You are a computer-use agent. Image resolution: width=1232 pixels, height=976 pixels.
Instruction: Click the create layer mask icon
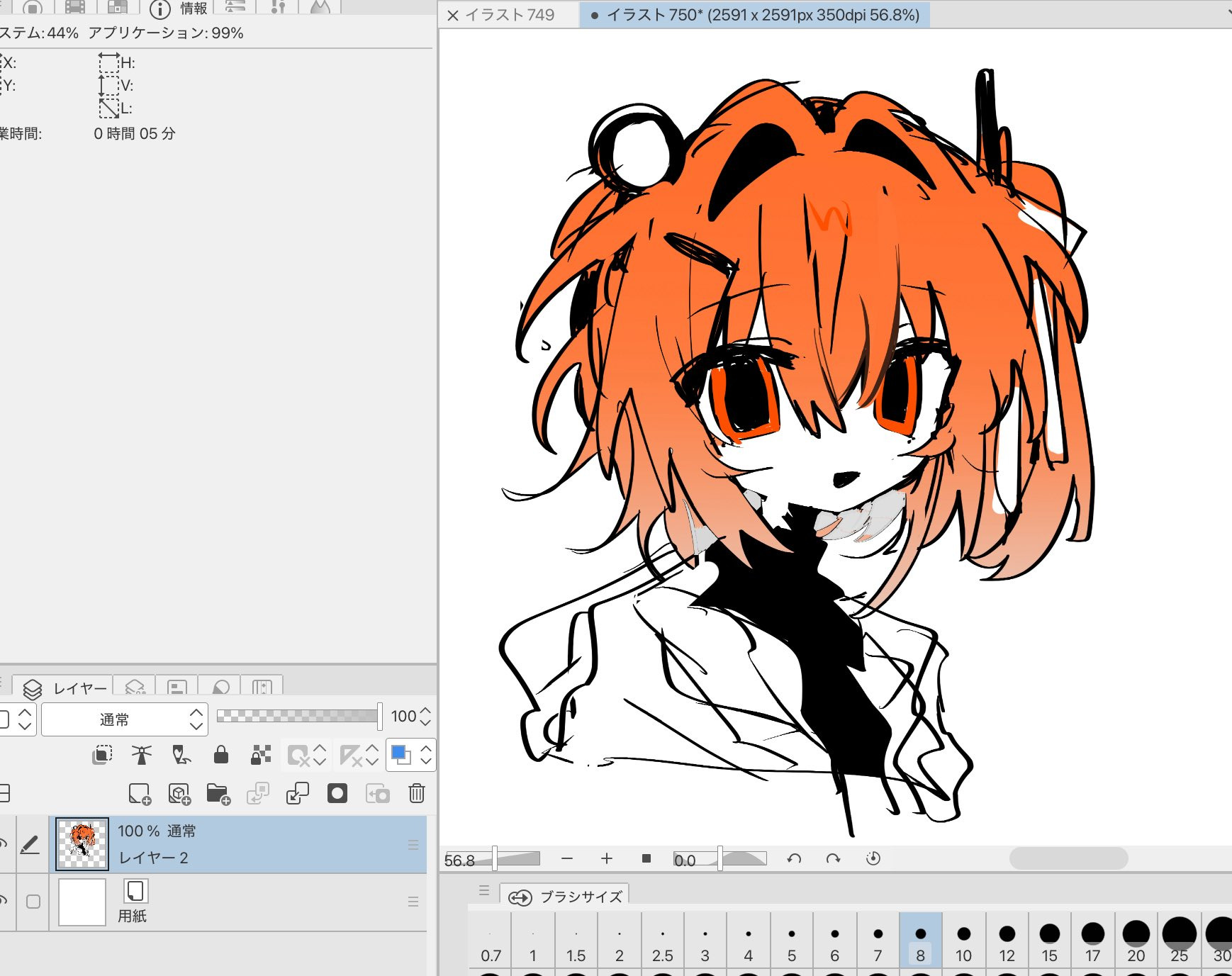click(x=337, y=793)
